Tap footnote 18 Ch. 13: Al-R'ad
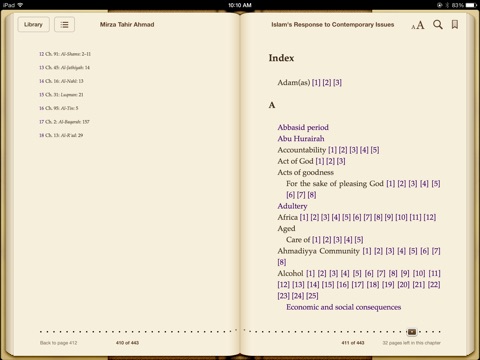Viewport: 480px width, 360px height. (x=61, y=135)
